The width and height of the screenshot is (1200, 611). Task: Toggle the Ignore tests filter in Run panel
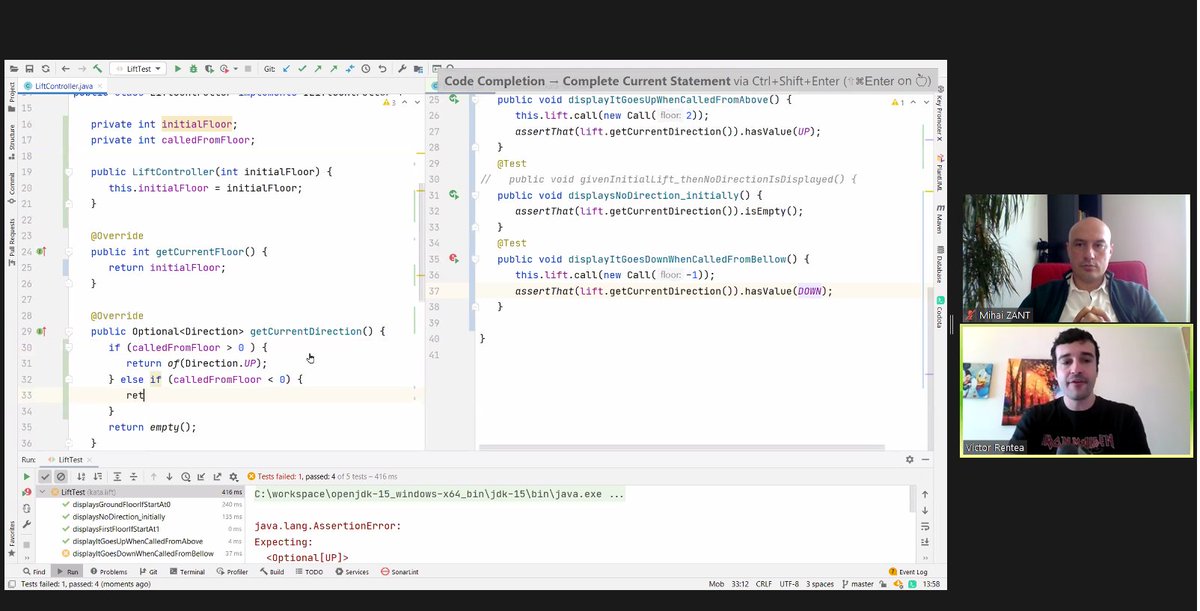pos(61,477)
